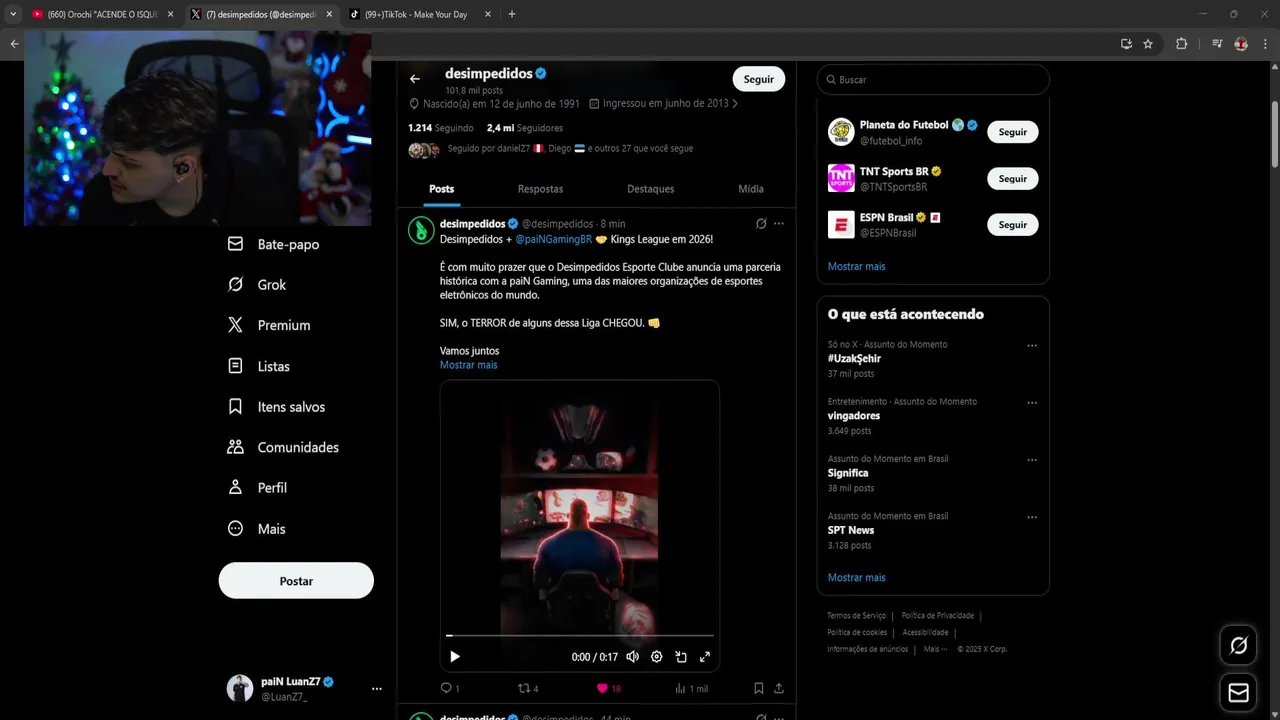Unlike the post with 19 likes

[608, 688]
